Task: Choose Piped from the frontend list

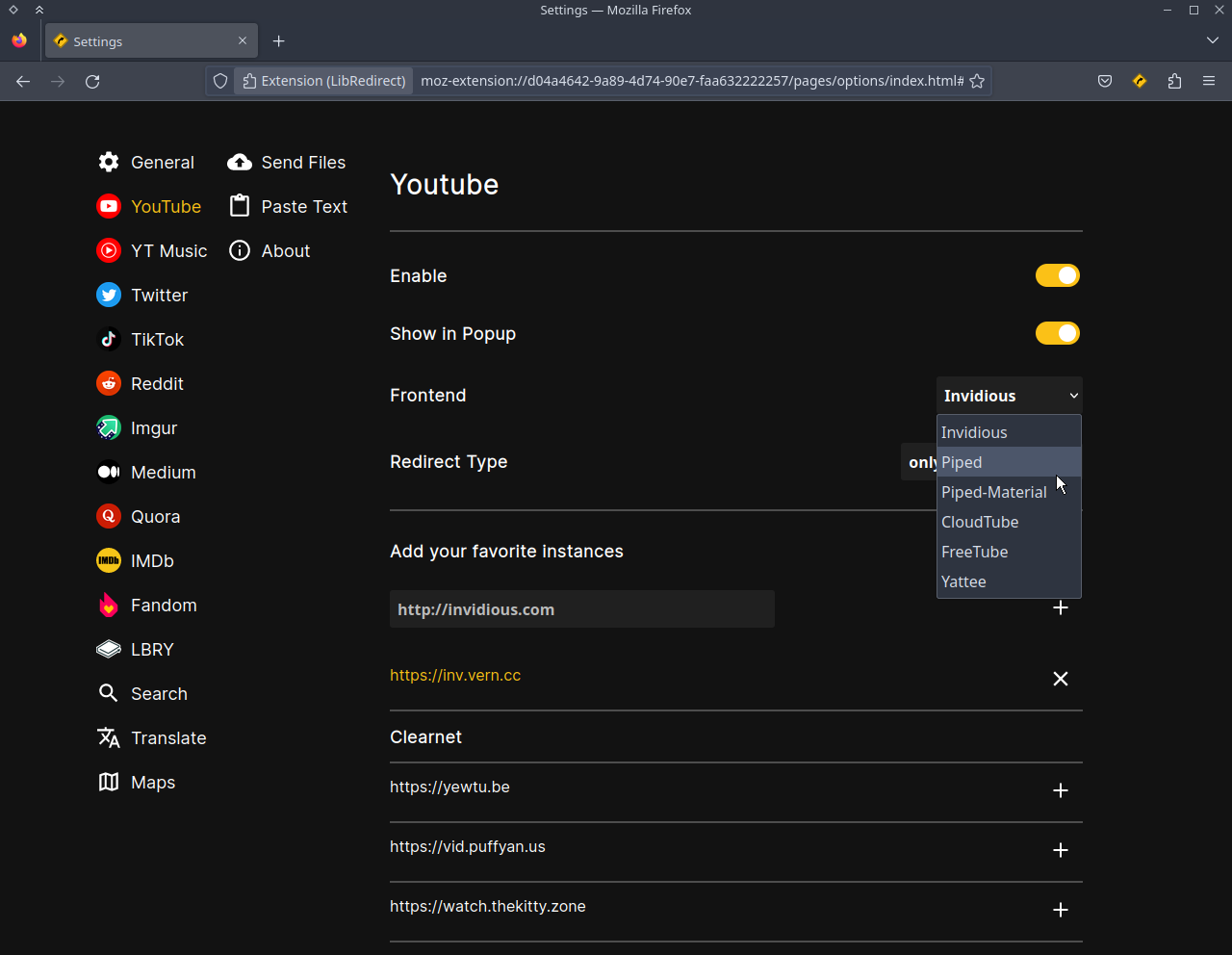Action: [x=1009, y=462]
